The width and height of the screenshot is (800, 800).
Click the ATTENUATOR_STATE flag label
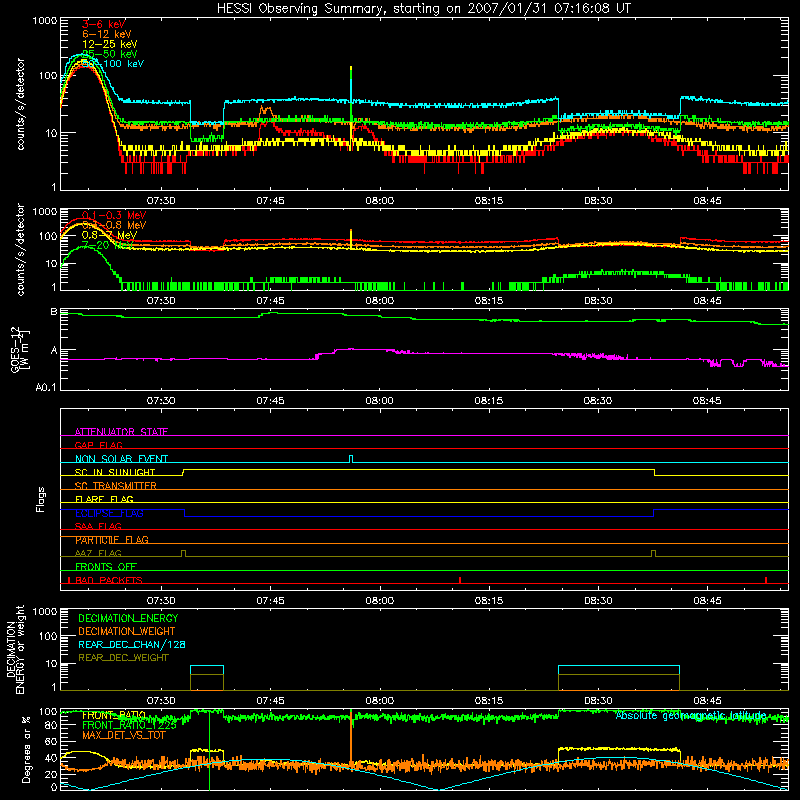121,432
